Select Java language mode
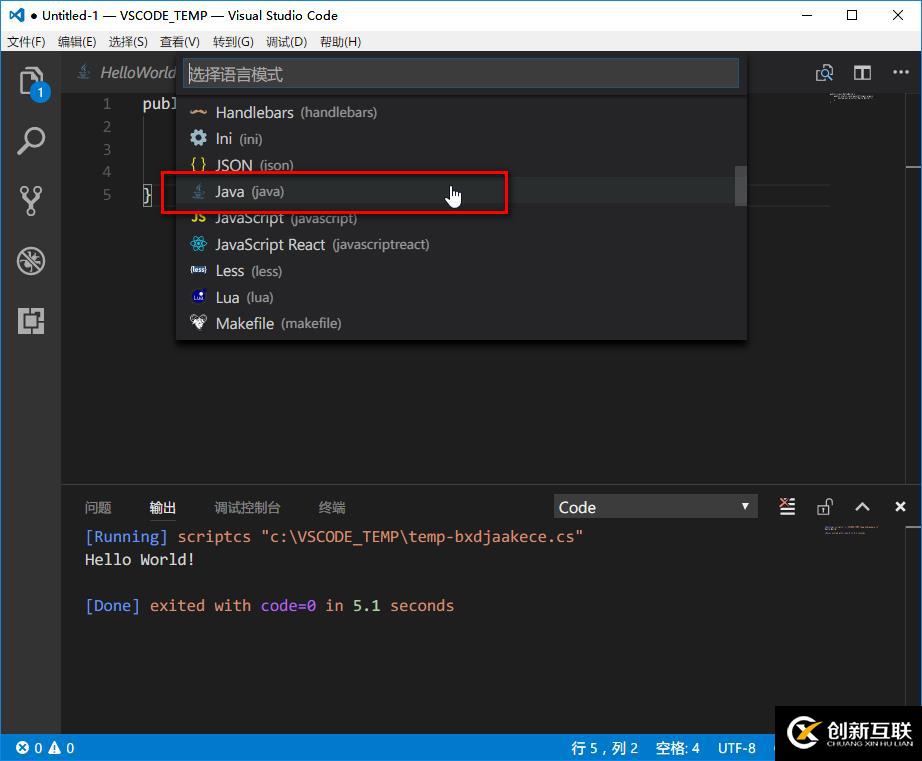922x761 pixels. click(x=461, y=192)
